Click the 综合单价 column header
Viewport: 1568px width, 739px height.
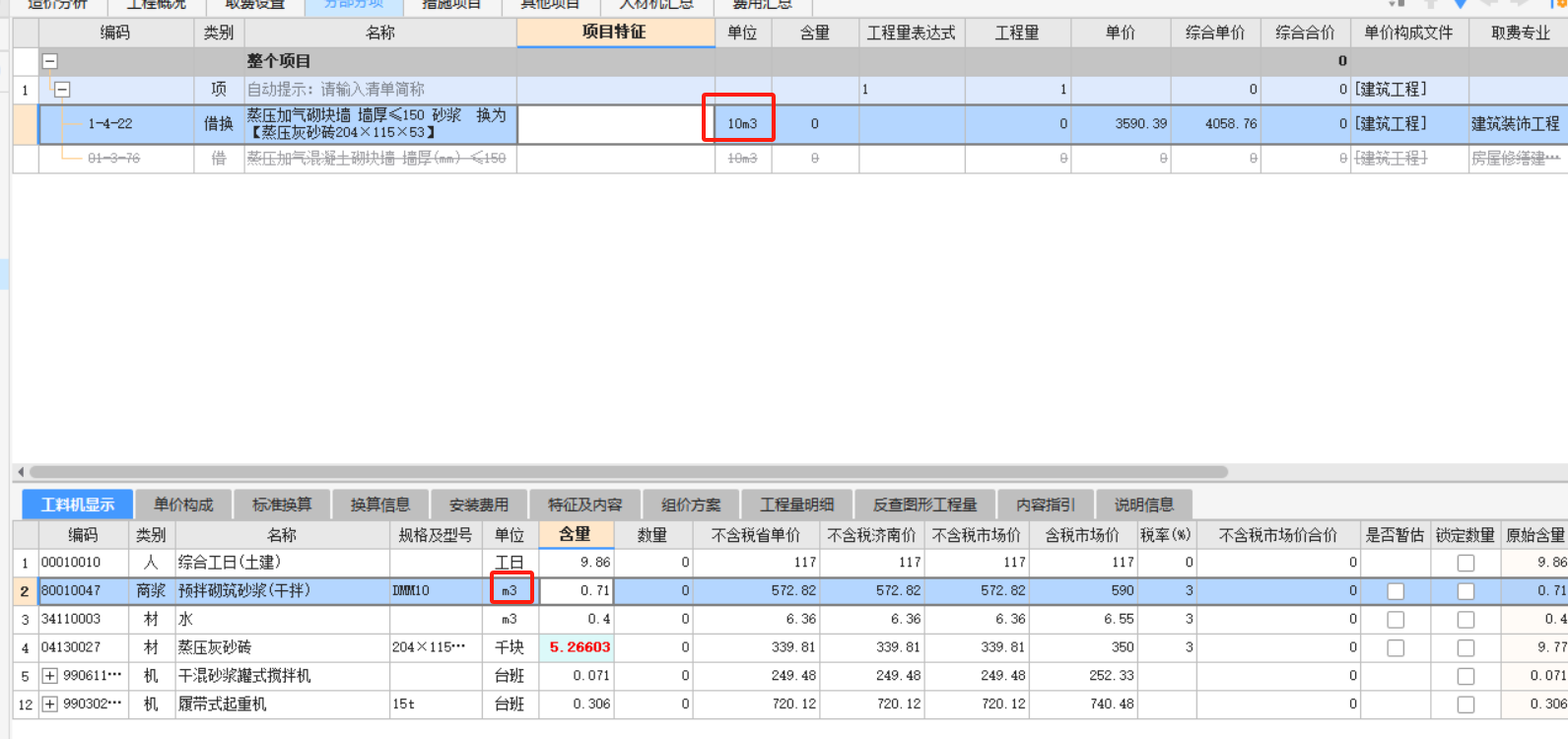1216,33
